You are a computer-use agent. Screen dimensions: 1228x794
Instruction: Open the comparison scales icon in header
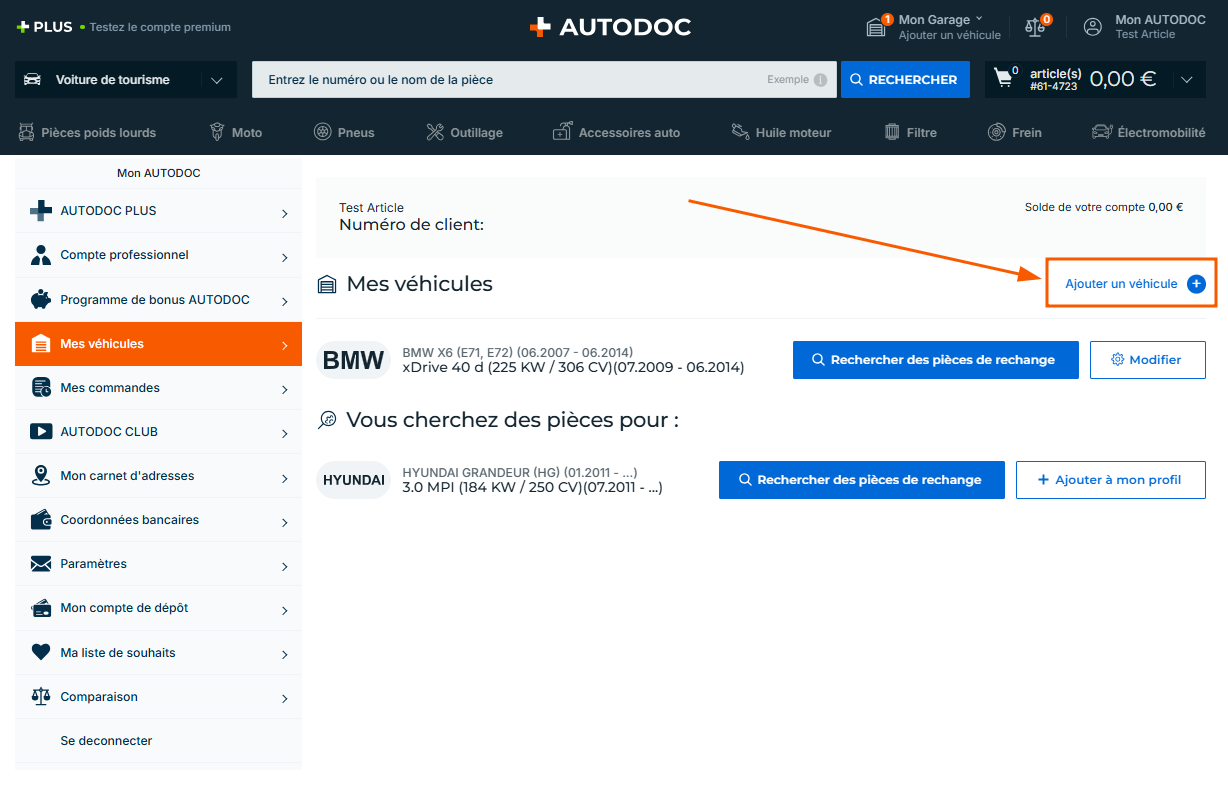point(1035,27)
